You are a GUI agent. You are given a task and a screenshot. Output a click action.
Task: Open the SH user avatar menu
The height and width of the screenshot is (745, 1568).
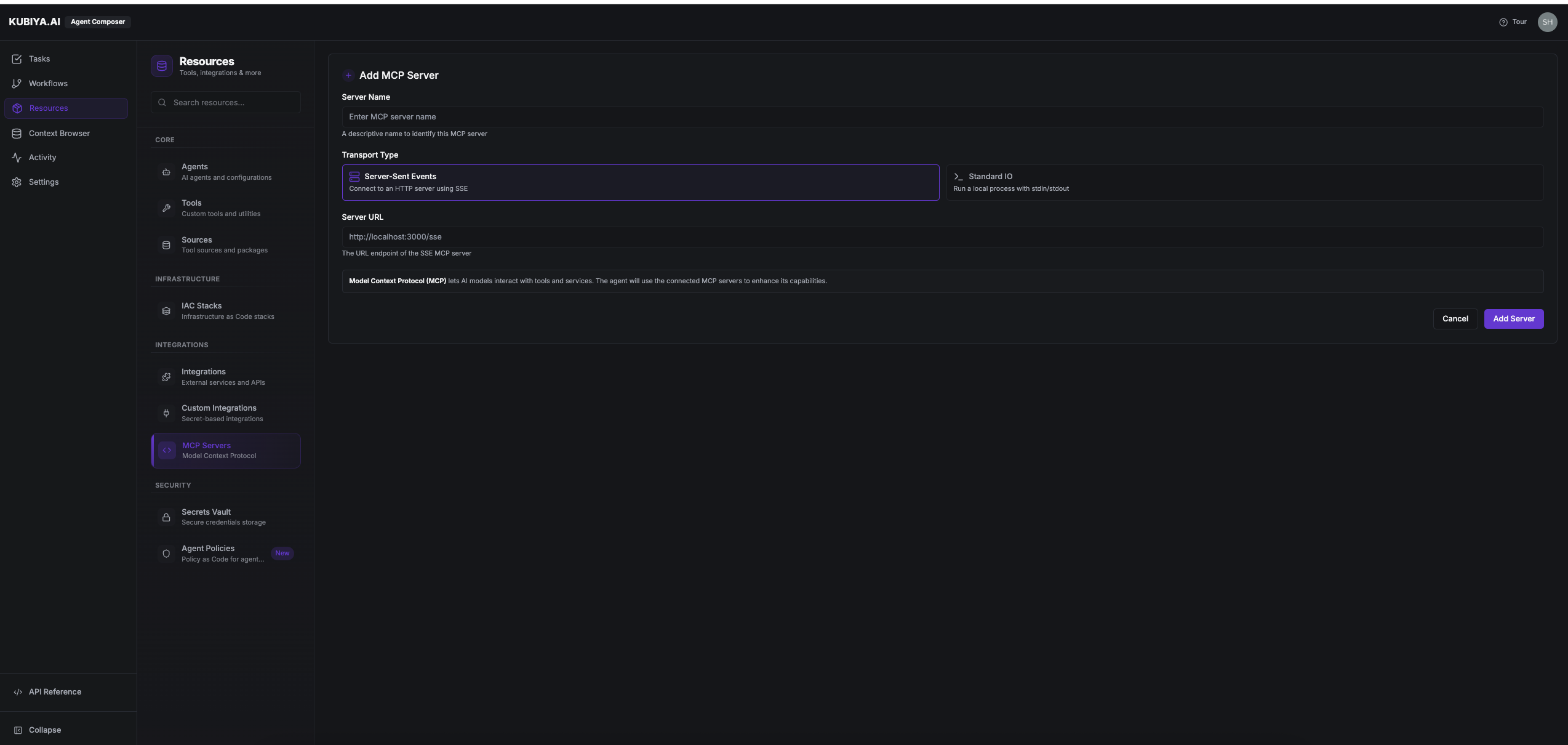[x=1547, y=22]
